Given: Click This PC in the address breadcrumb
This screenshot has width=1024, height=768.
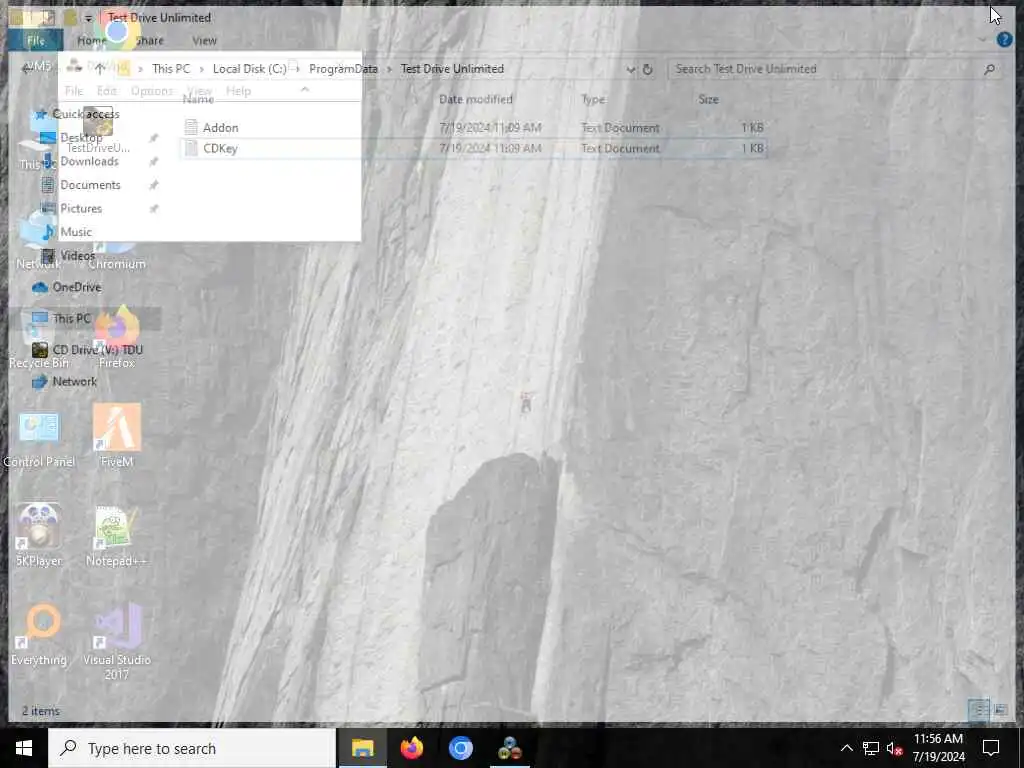Looking at the screenshot, I should [171, 69].
